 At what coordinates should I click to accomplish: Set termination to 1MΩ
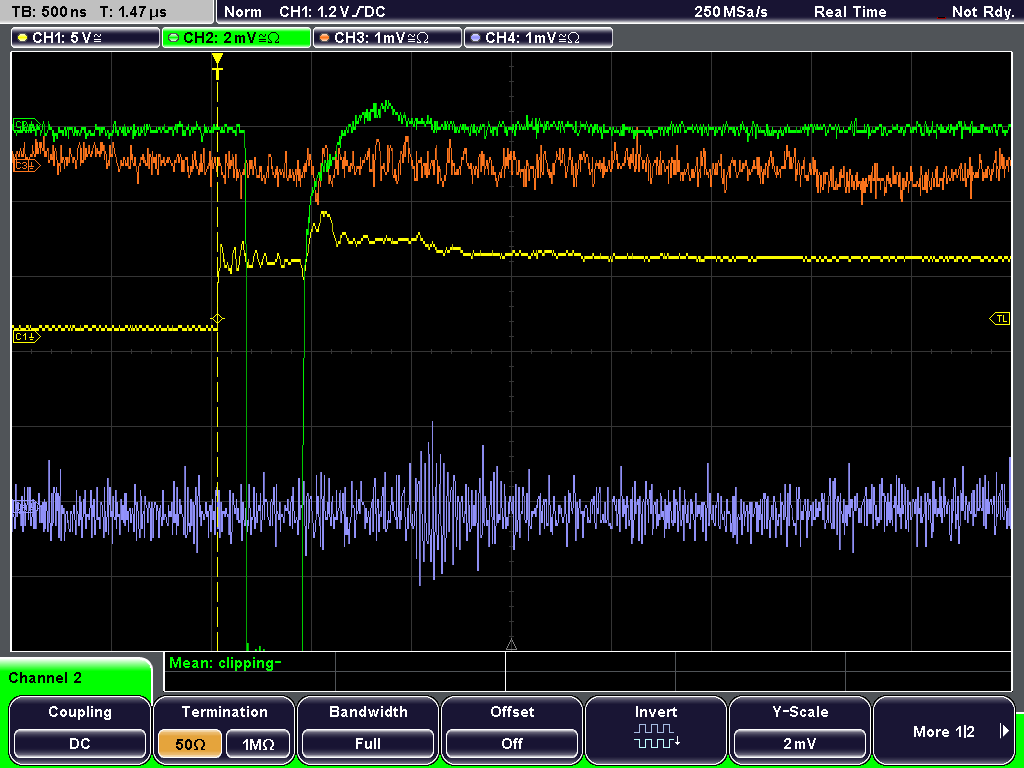point(258,744)
